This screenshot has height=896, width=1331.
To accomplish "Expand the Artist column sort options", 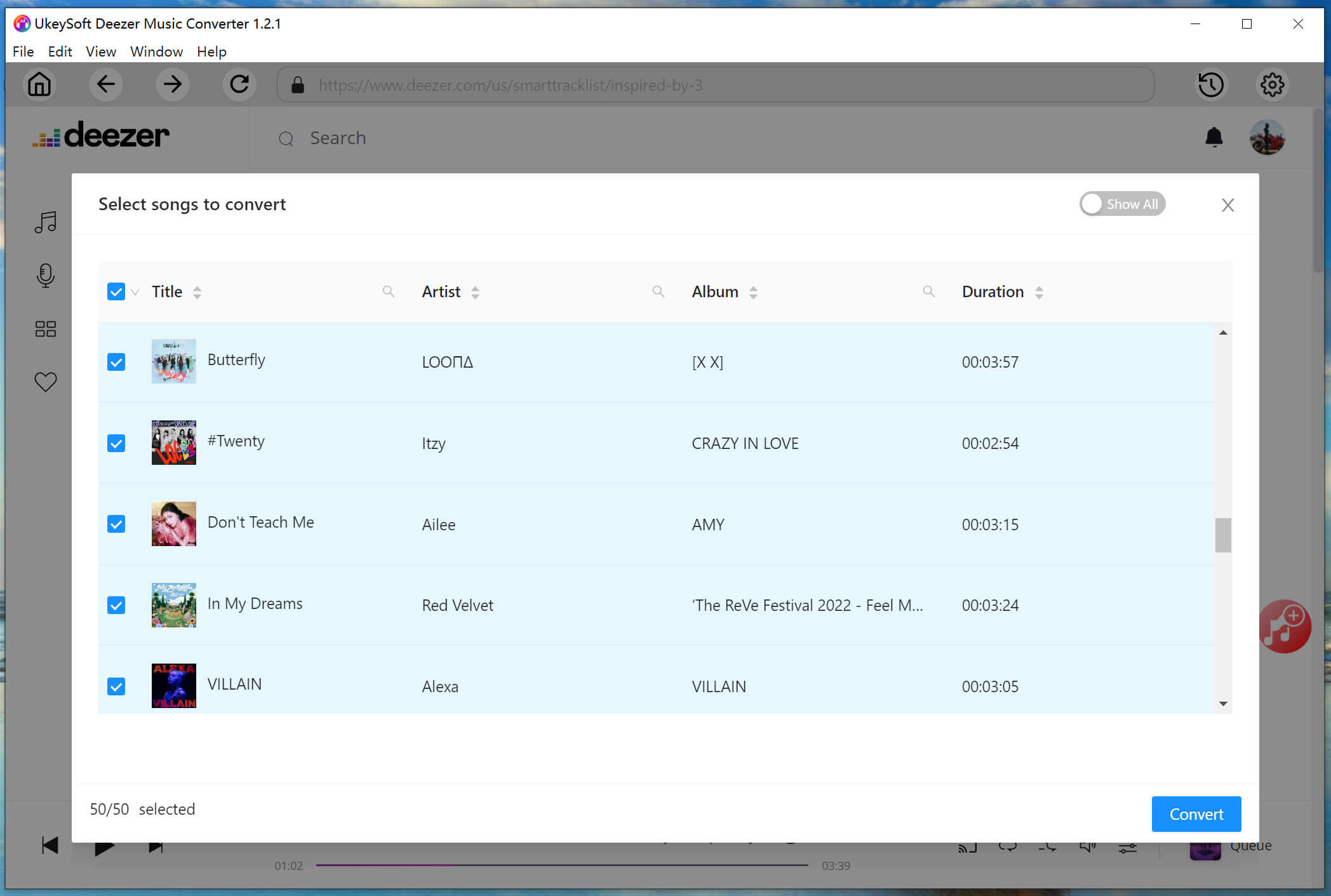I will (477, 291).
